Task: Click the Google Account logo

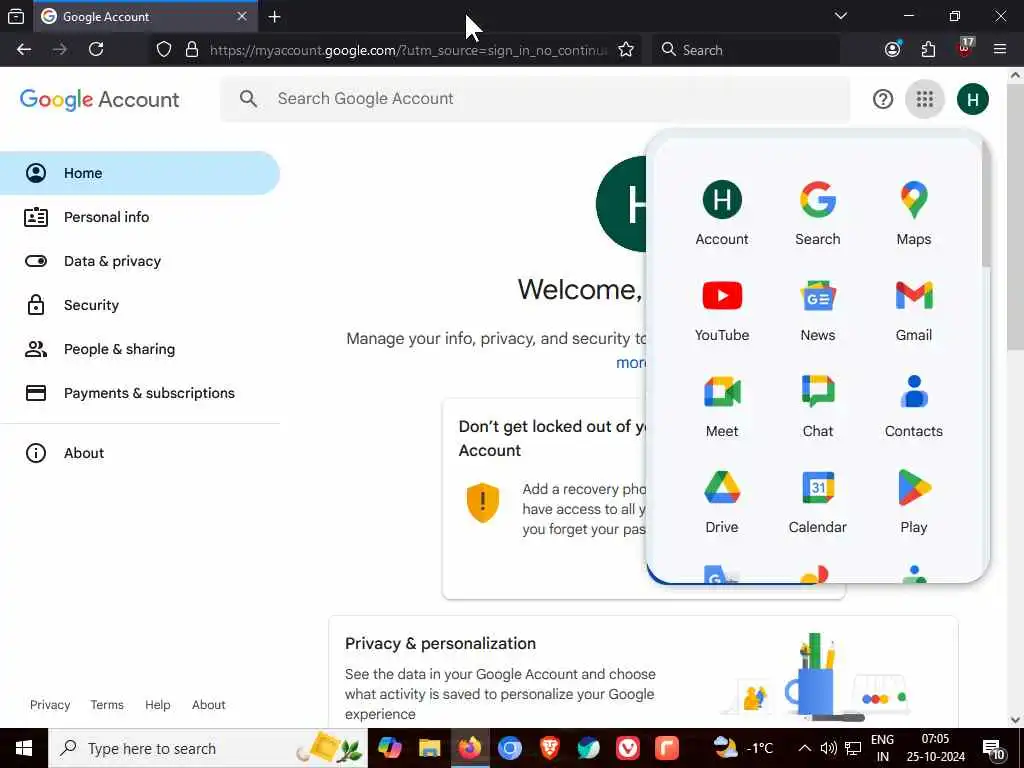Action: [x=99, y=100]
